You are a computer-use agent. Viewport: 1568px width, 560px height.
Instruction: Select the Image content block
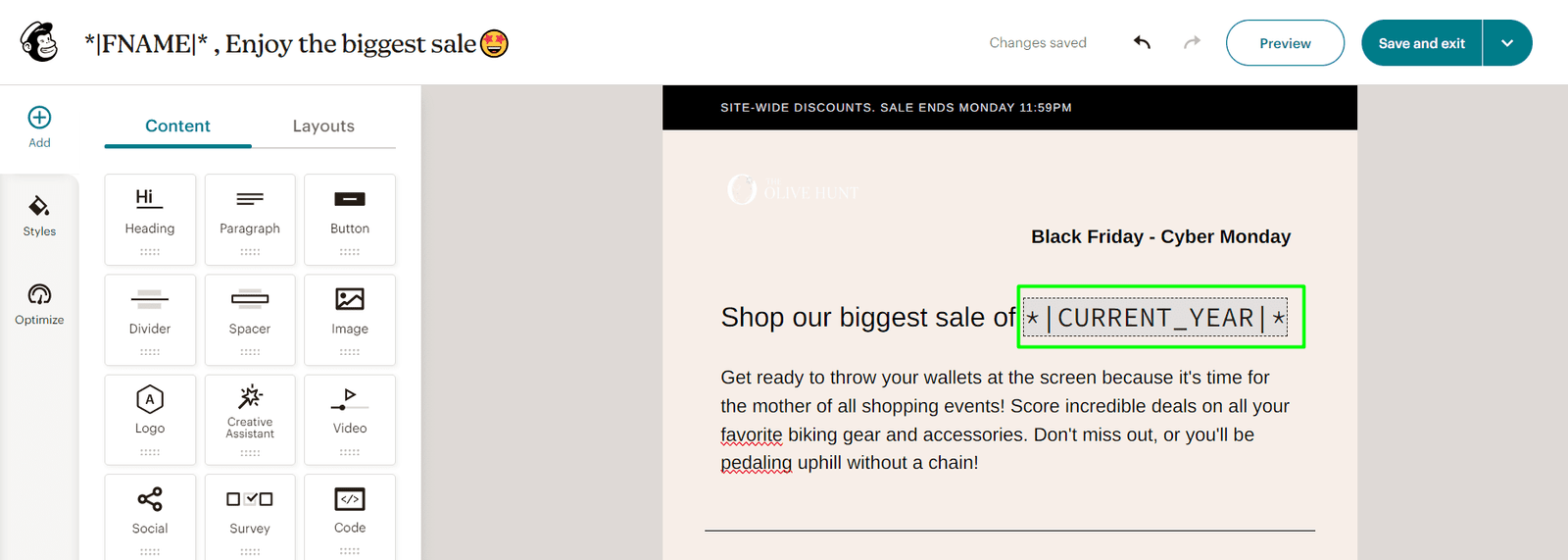pos(350,320)
